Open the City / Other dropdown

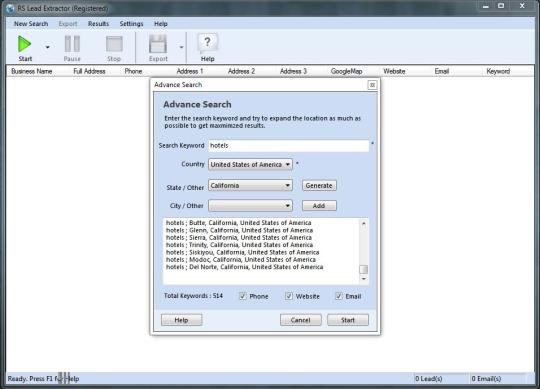point(250,206)
